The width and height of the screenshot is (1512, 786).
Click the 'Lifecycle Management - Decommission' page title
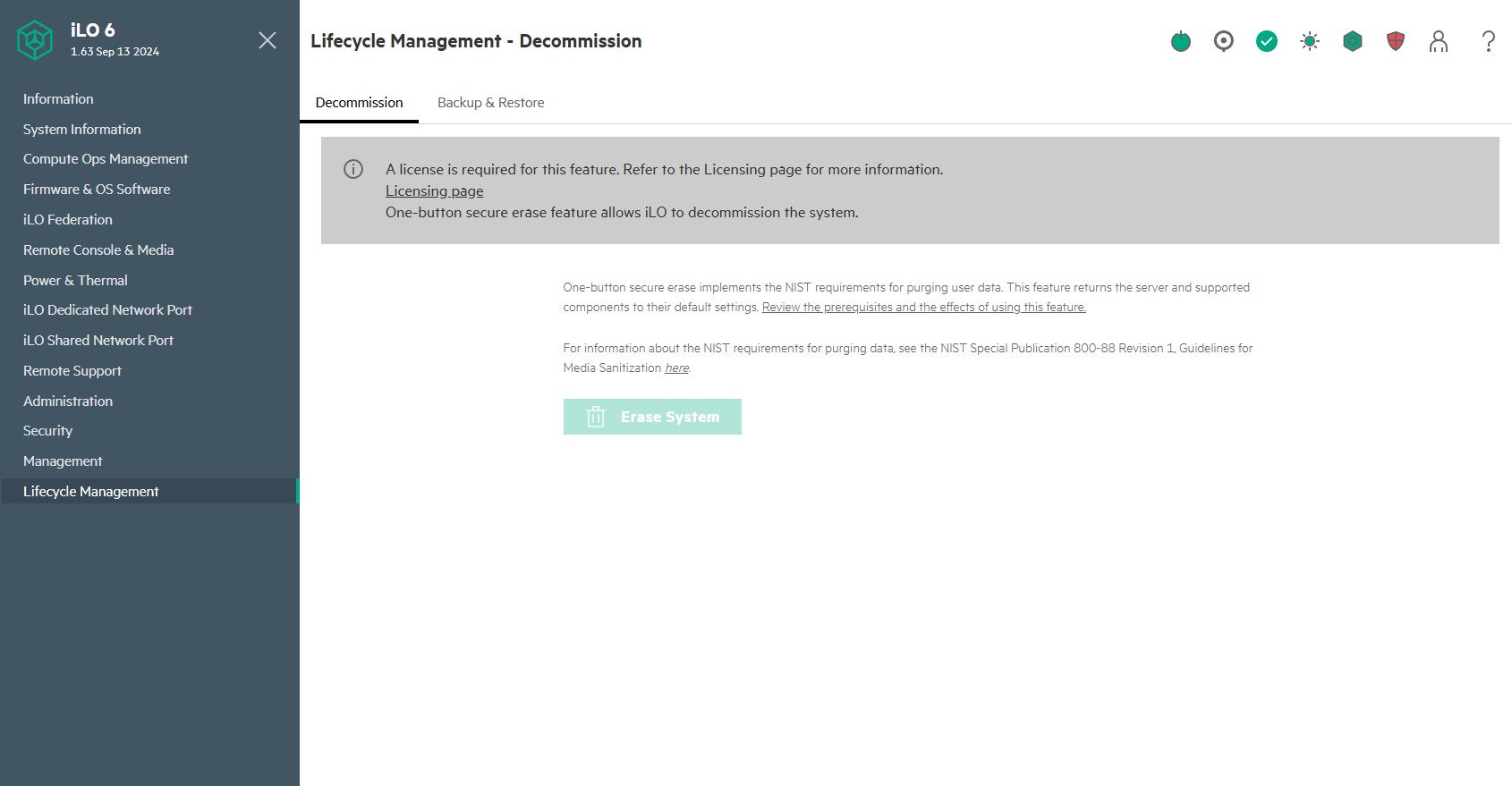476,41
